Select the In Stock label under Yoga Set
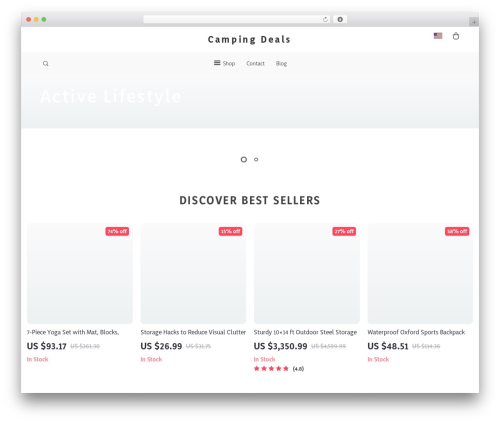Screen dimensions: 500x423 [38, 359]
